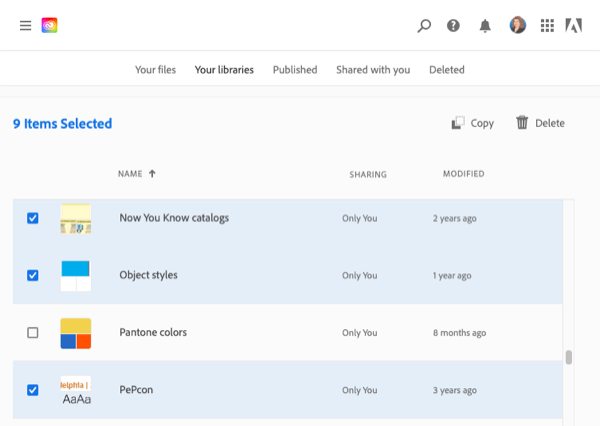This screenshot has width=600, height=426.
Task: View the Deleted tab
Action: pos(447,70)
